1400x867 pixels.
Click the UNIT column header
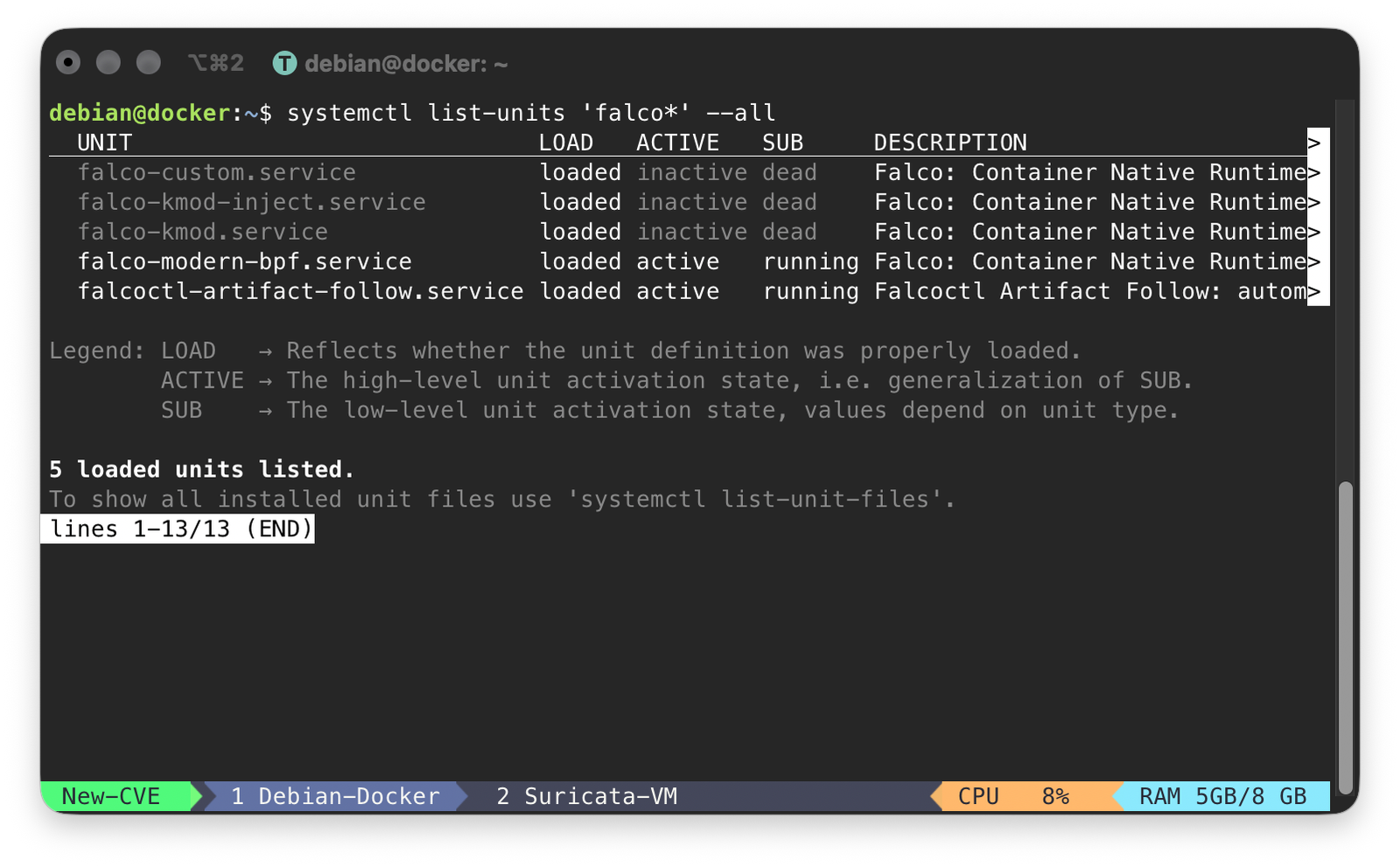click(x=104, y=143)
